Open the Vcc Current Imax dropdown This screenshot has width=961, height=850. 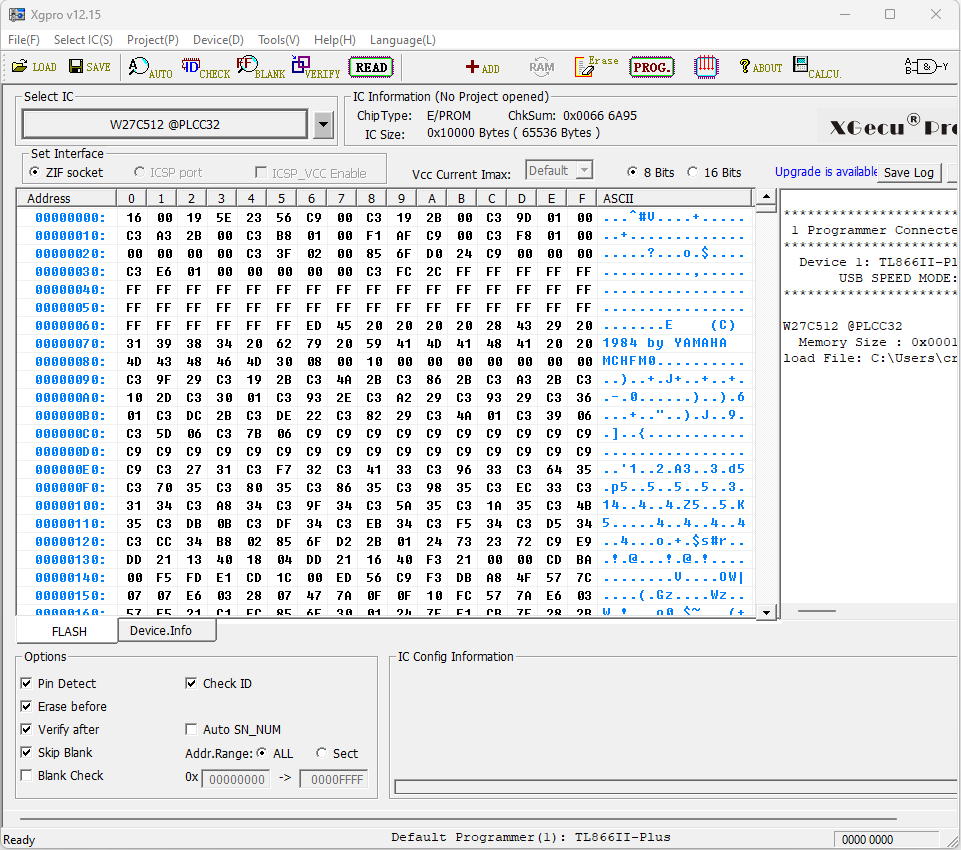(584, 171)
